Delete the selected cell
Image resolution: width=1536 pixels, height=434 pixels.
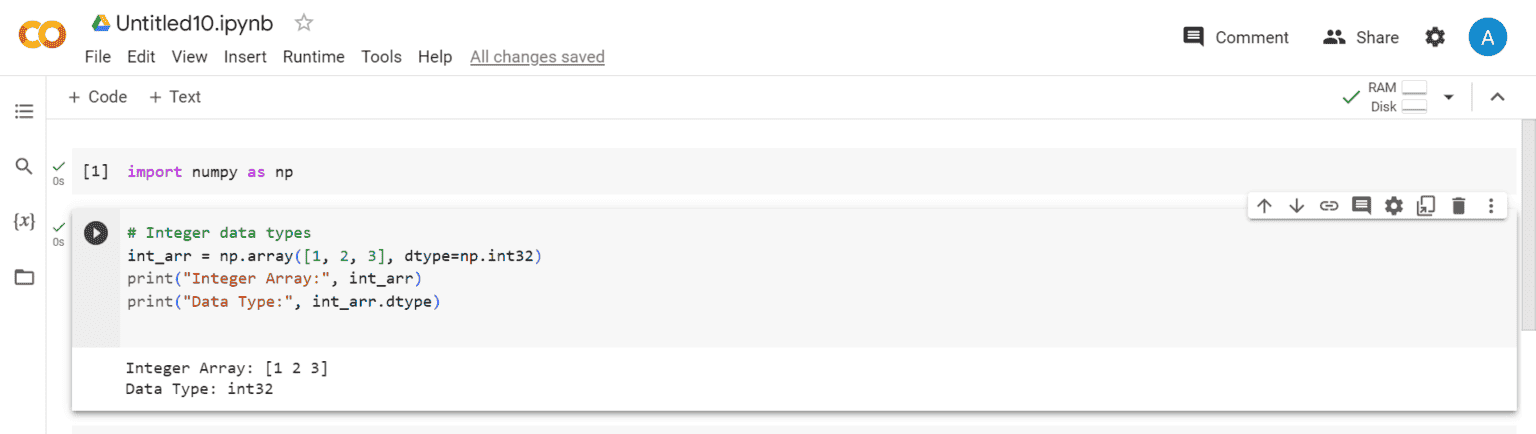(1458, 206)
